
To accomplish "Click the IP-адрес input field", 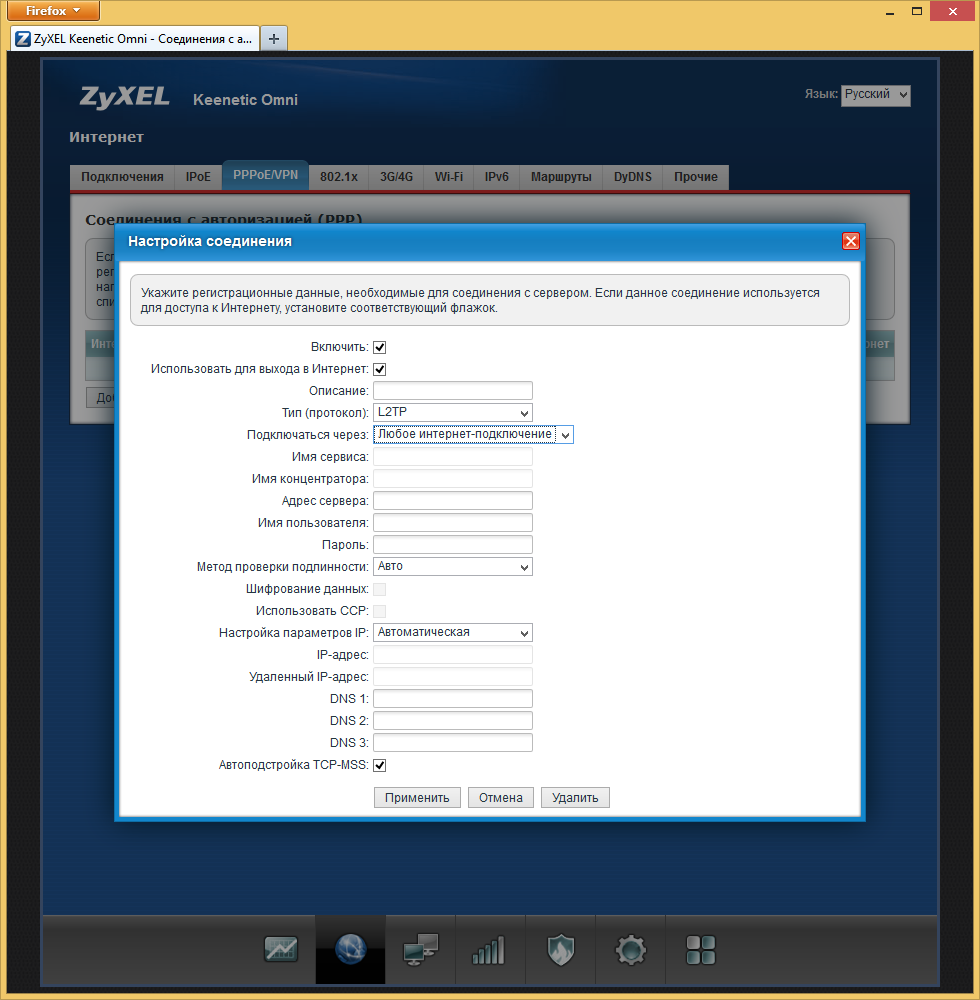I will (453, 654).
